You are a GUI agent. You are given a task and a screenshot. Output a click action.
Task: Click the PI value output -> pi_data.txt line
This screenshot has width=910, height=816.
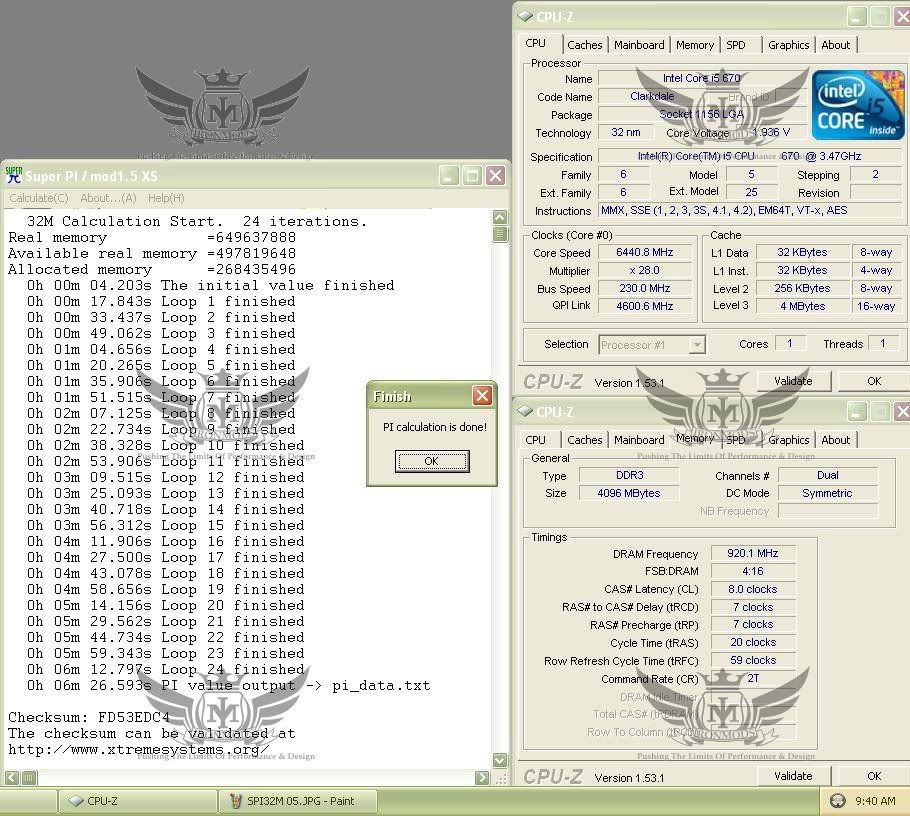[x=229, y=685]
